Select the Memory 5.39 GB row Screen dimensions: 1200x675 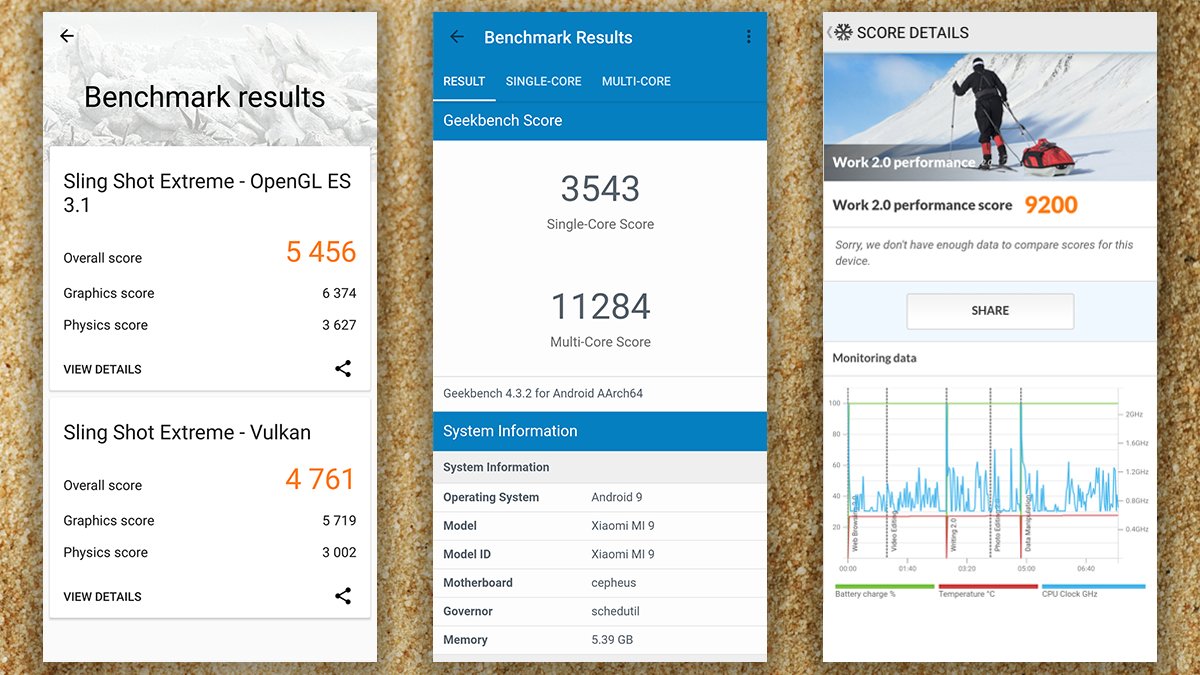600,640
